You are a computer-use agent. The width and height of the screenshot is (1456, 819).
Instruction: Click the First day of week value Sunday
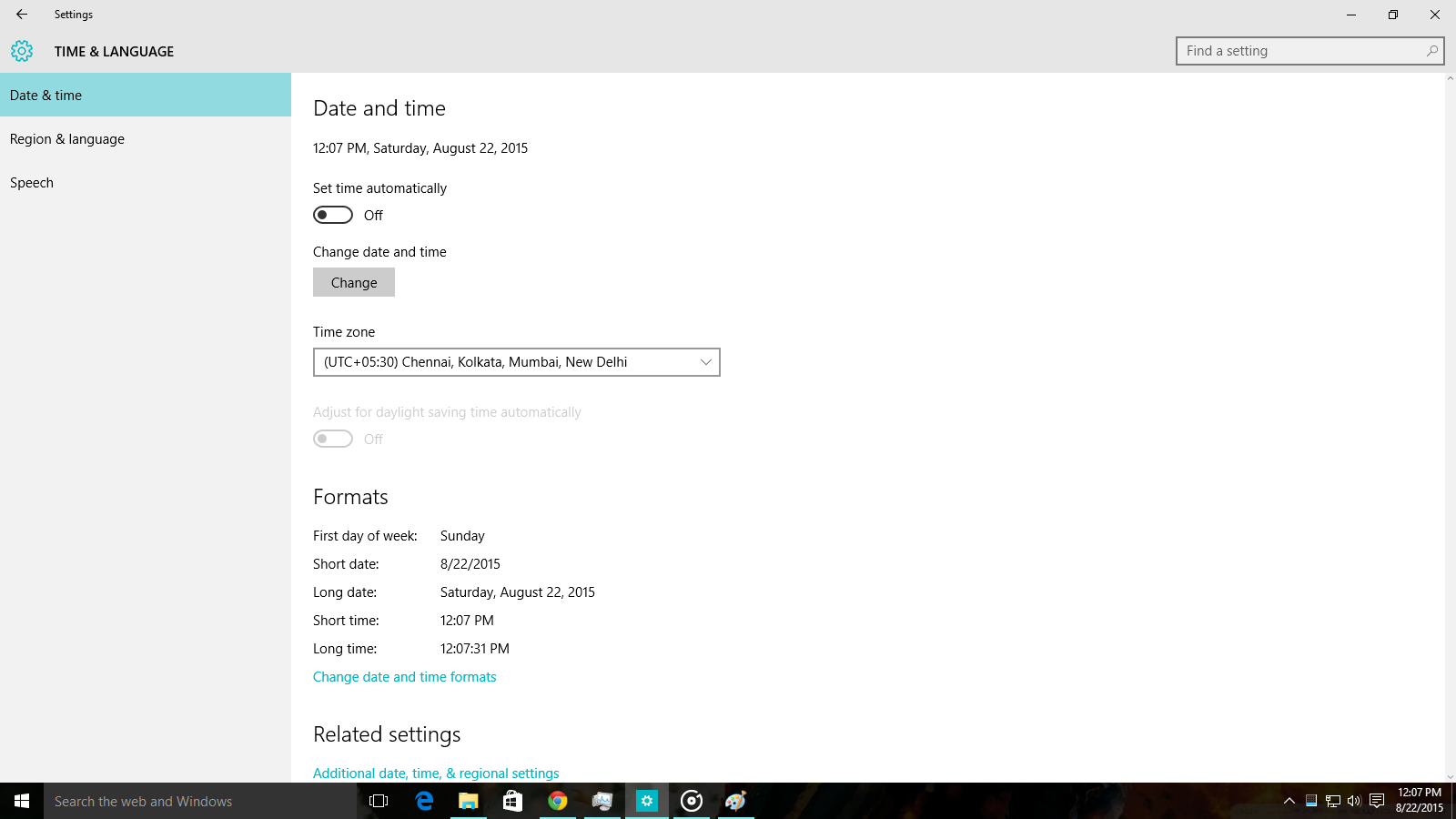462,536
